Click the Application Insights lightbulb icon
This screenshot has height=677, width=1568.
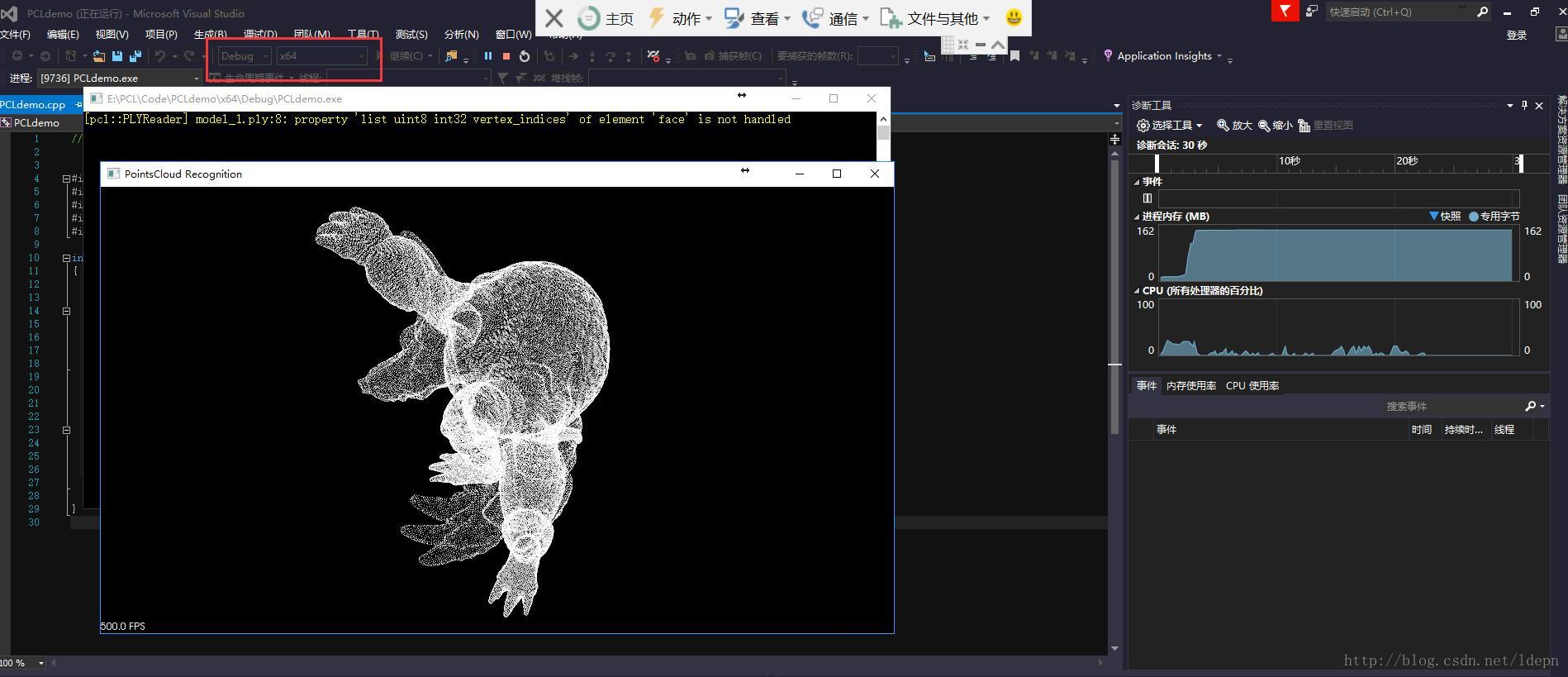pos(1108,55)
